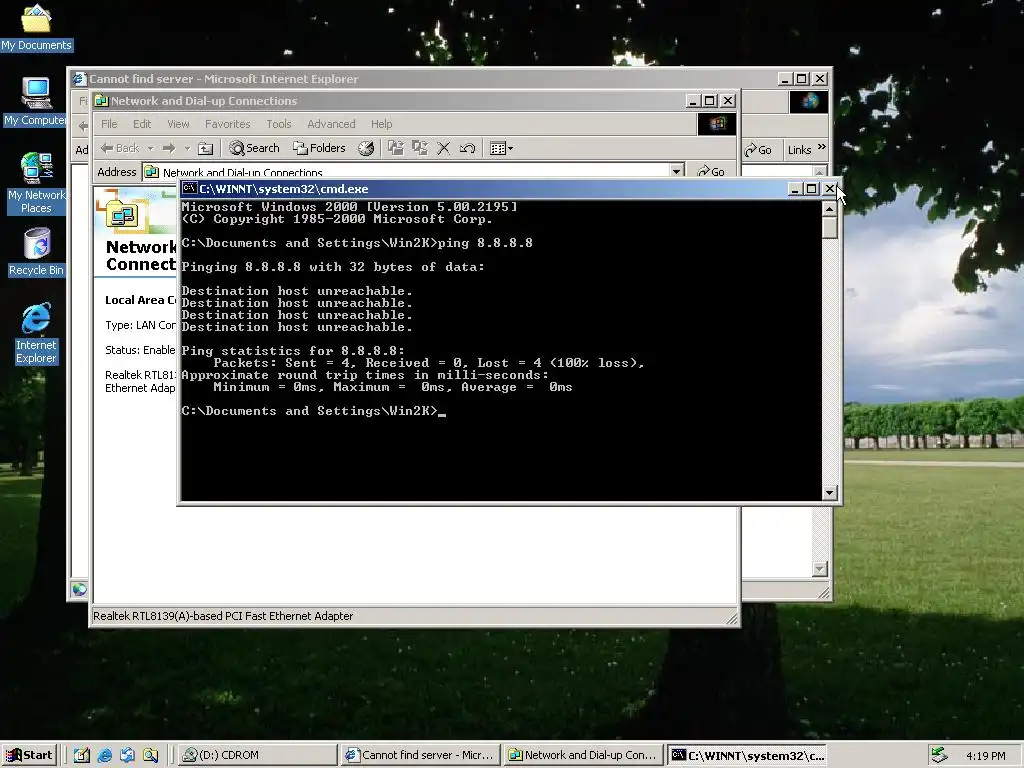
Task: Click the Go button in Internet Explorer
Action: tap(758, 150)
